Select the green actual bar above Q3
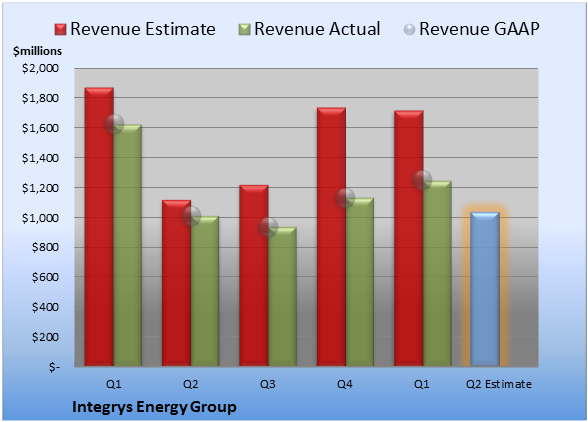 pyautogui.click(x=282, y=297)
